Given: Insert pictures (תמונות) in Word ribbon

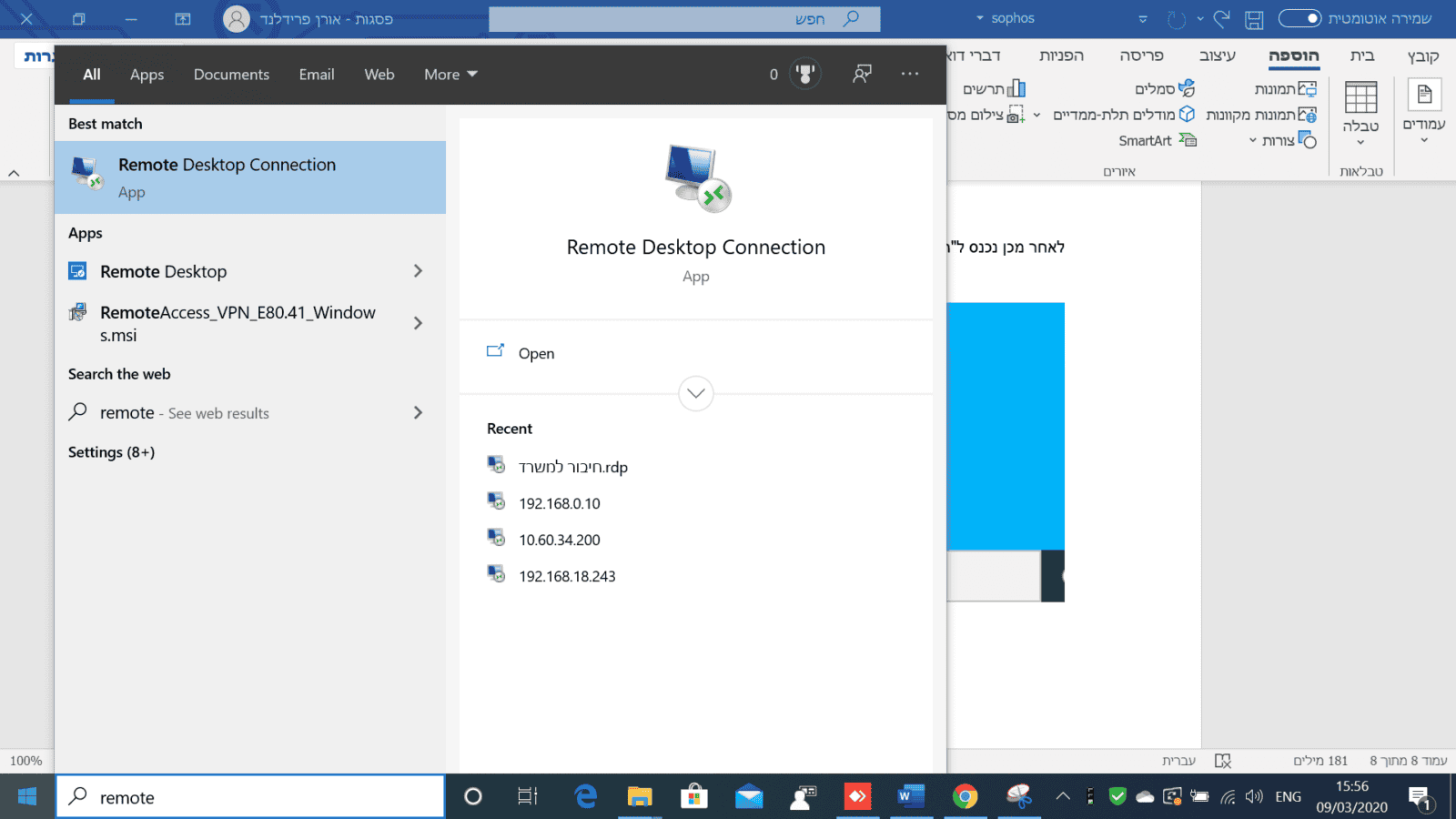Looking at the screenshot, I should click(1285, 88).
